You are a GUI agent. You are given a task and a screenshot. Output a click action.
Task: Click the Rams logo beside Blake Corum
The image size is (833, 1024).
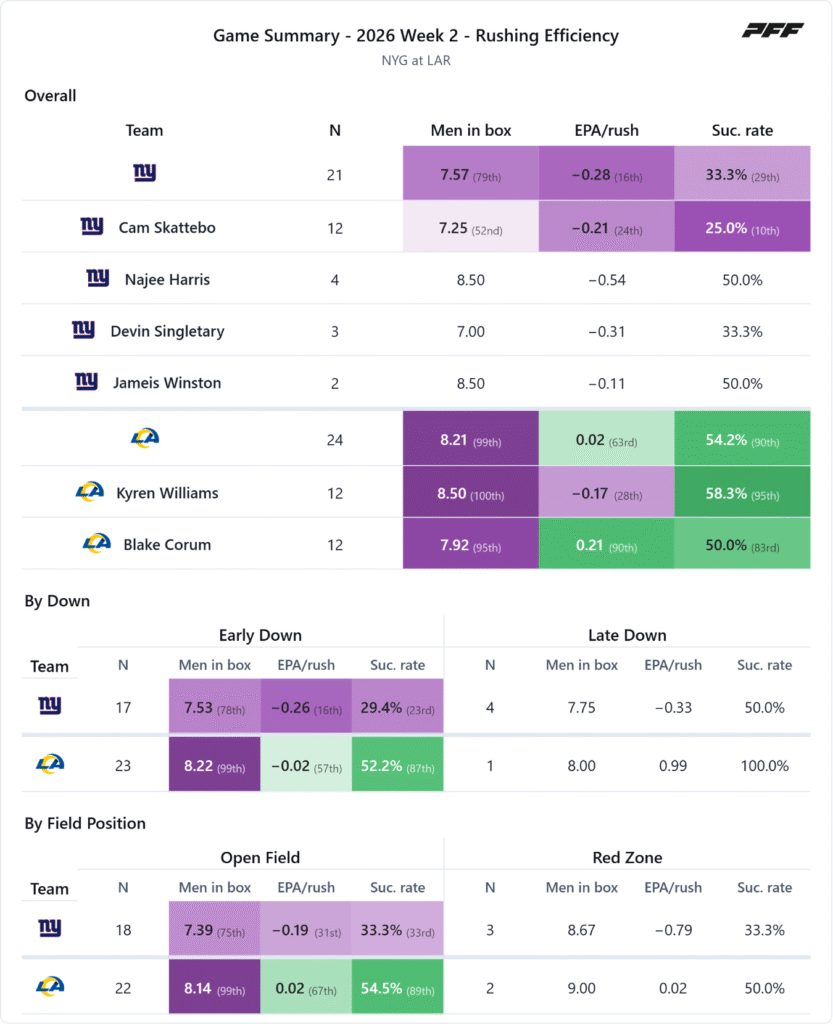click(x=97, y=543)
